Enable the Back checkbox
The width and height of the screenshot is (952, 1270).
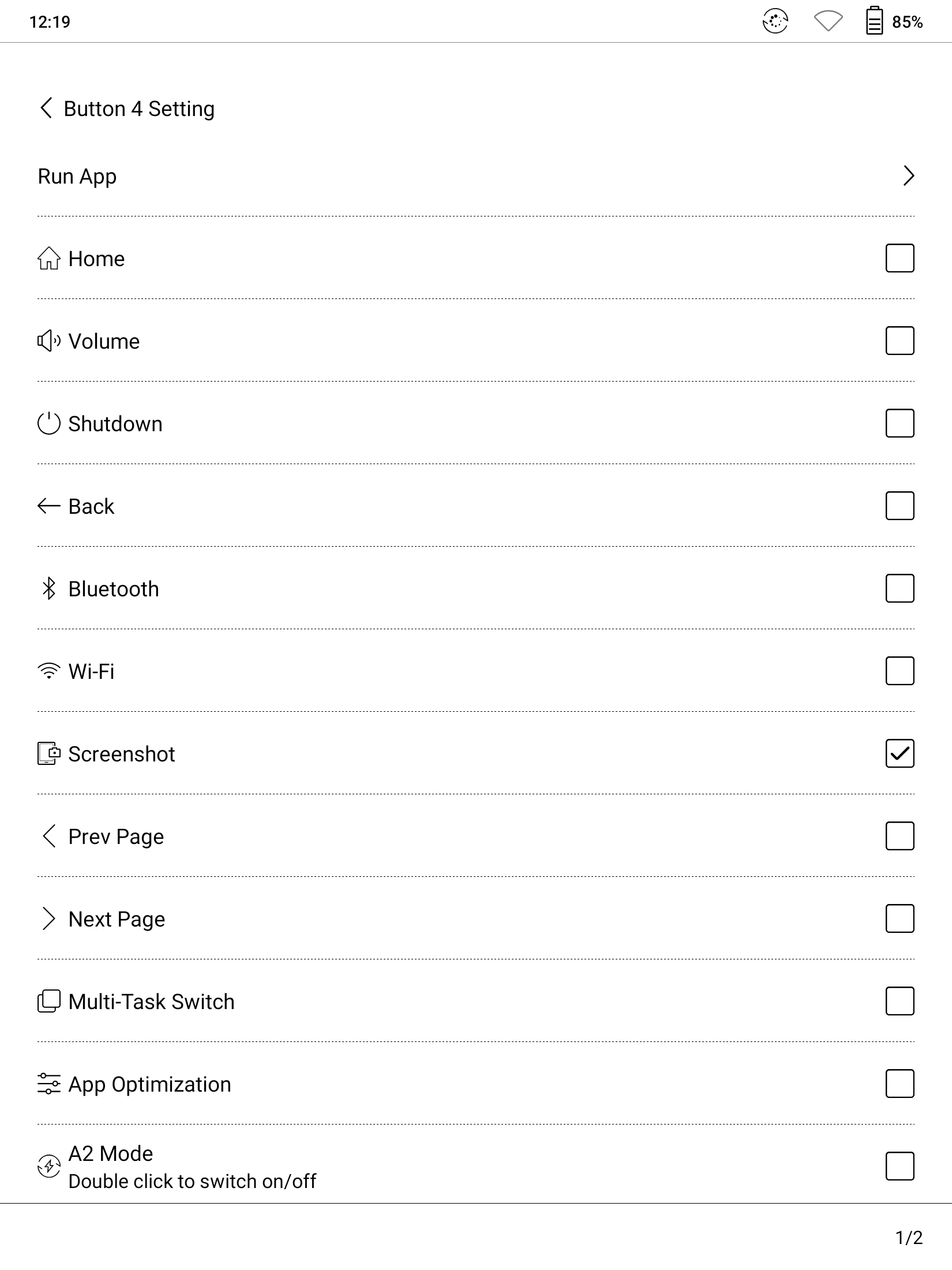tap(899, 506)
